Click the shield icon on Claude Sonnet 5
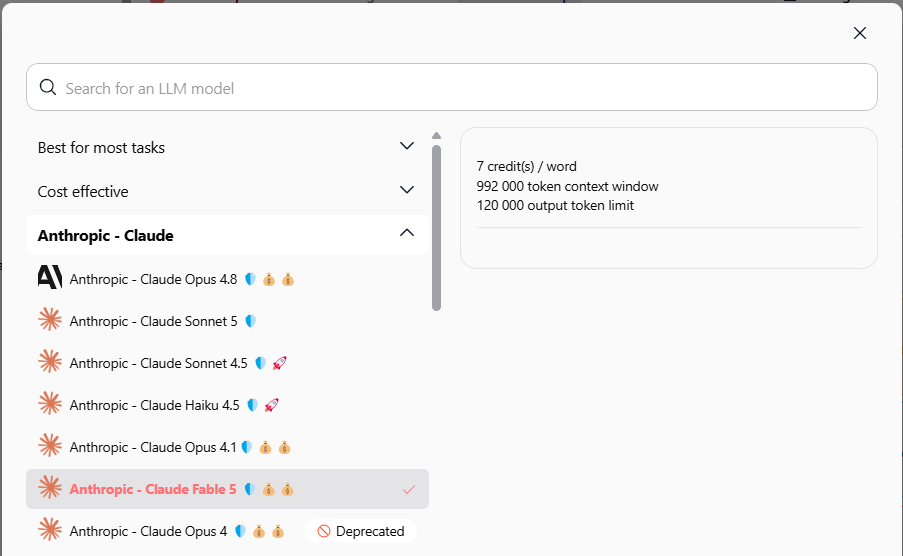This screenshot has width=903, height=556. point(251,322)
